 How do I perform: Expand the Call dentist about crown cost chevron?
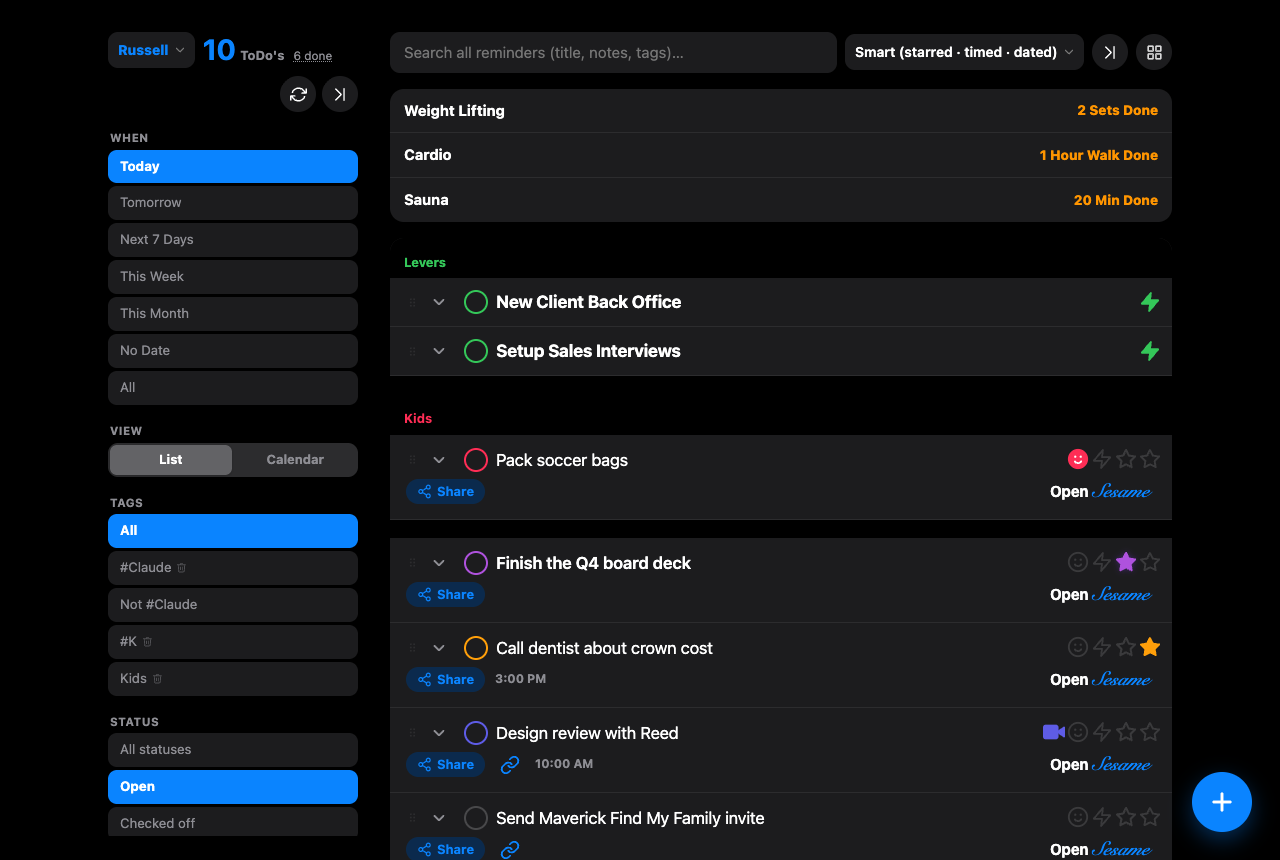(439, 648)
